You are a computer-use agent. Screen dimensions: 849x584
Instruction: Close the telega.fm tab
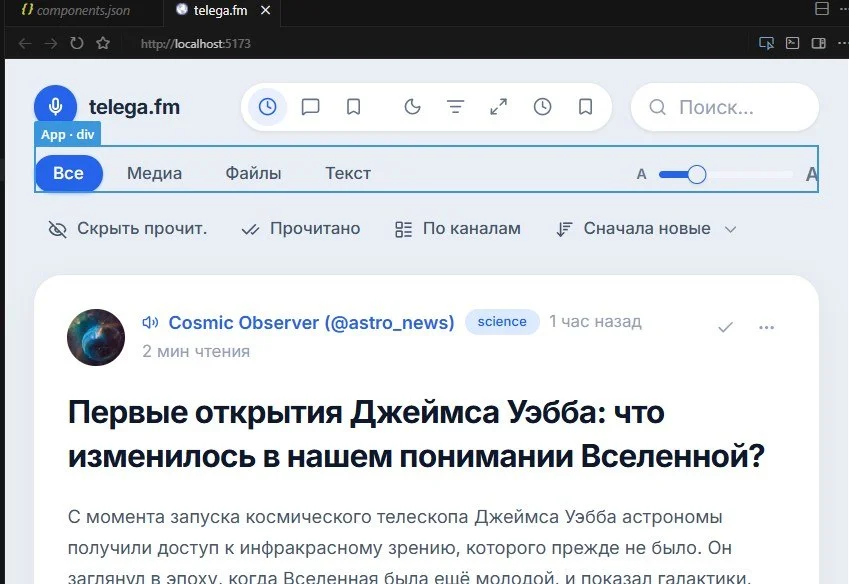[x=265, y=10]
